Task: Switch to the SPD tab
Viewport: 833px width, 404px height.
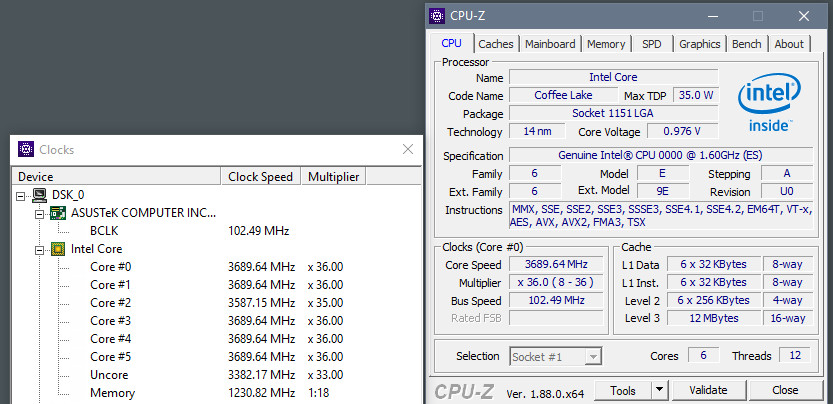Action: (x=652, y=44)
